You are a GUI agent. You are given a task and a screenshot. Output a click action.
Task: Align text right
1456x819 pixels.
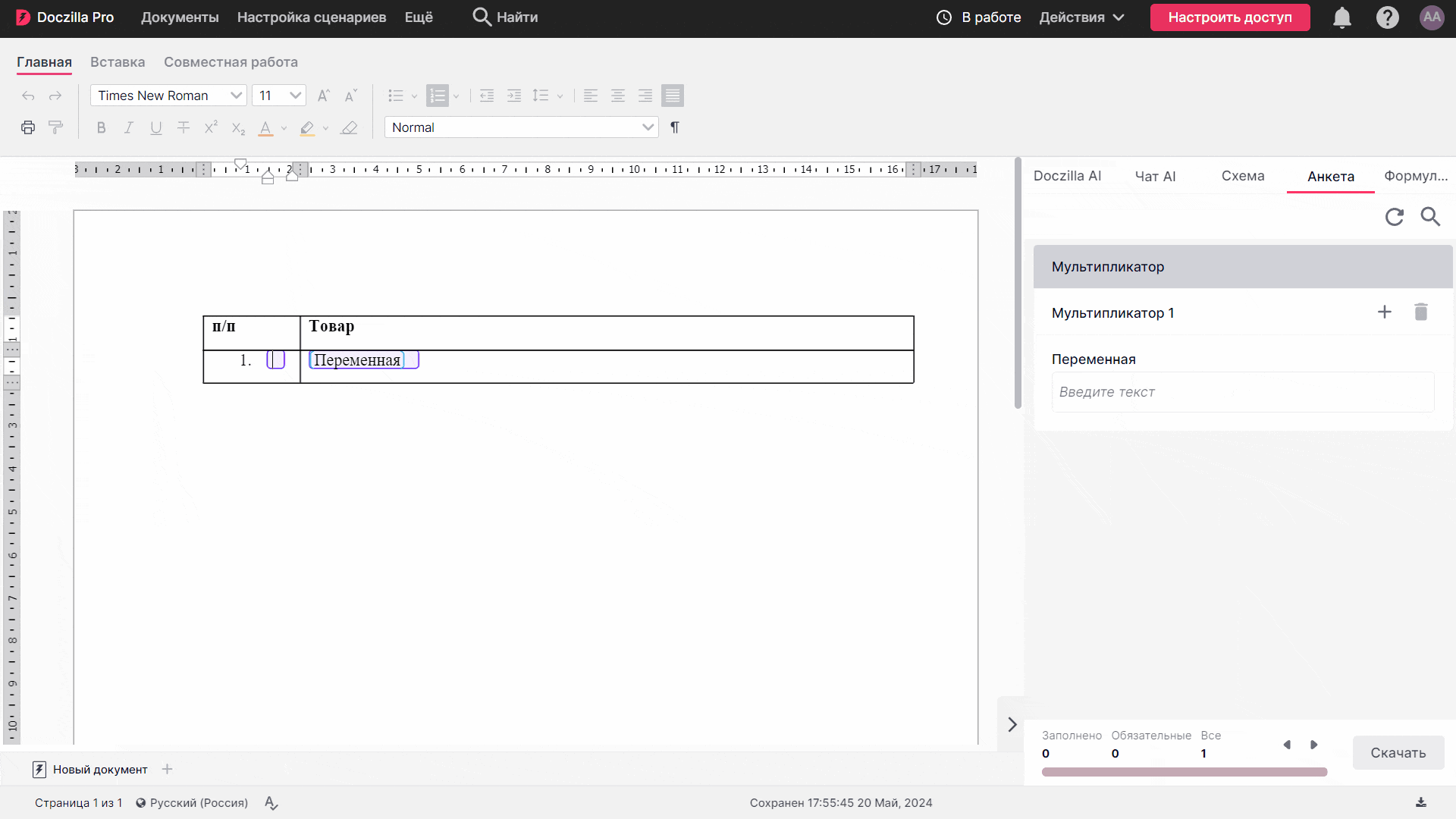click(645, 96)
